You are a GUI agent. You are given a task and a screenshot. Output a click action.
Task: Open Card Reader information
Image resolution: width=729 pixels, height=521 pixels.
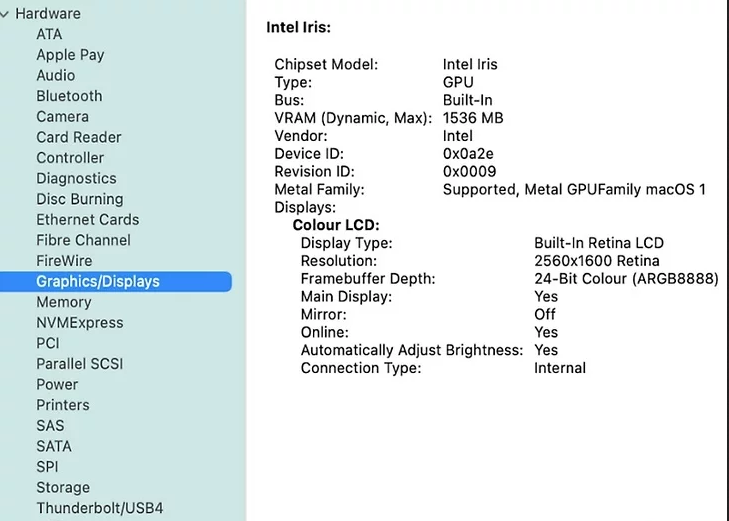click(79, 137)
